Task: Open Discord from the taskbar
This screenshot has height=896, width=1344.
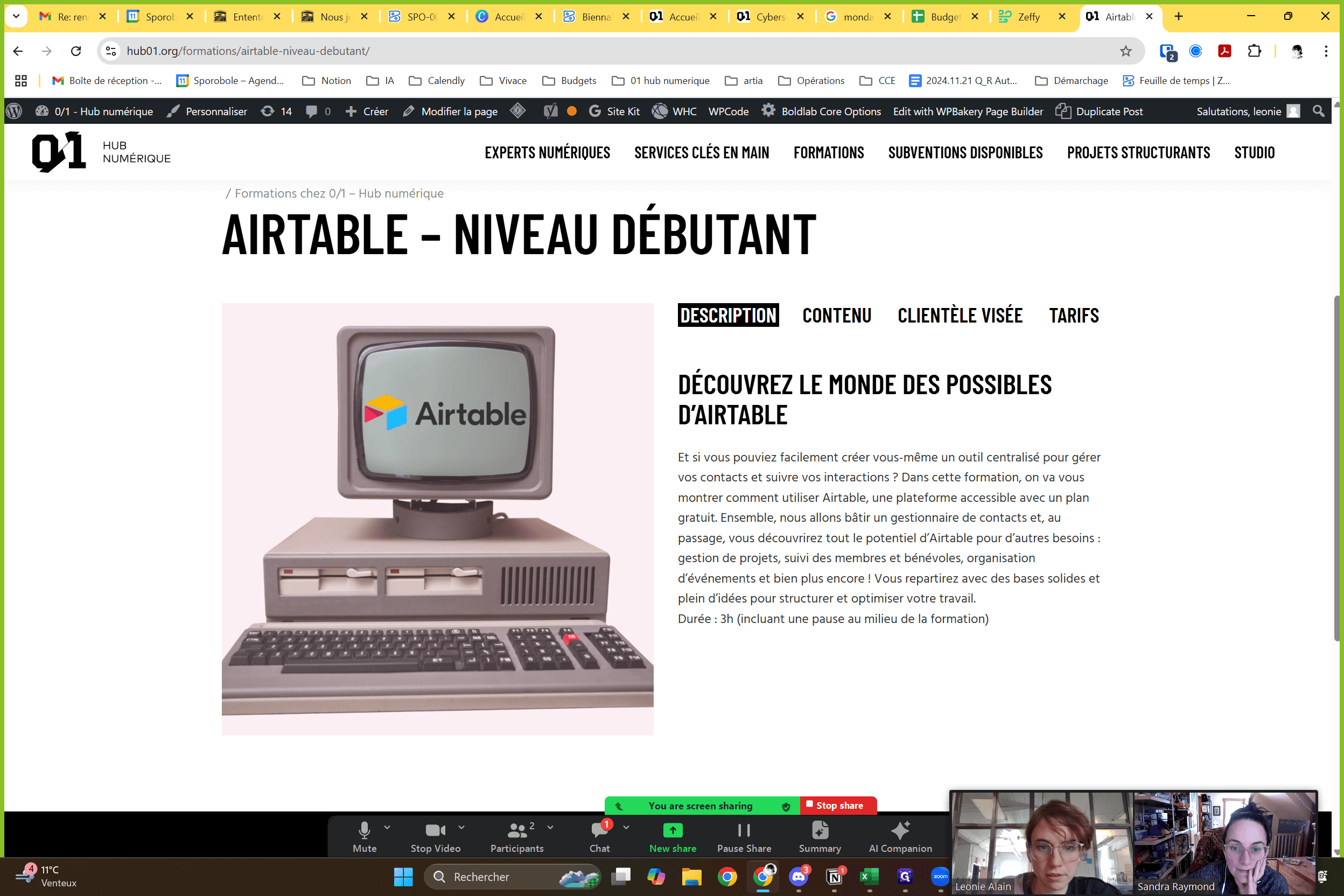Action: (x=799, y=877)
